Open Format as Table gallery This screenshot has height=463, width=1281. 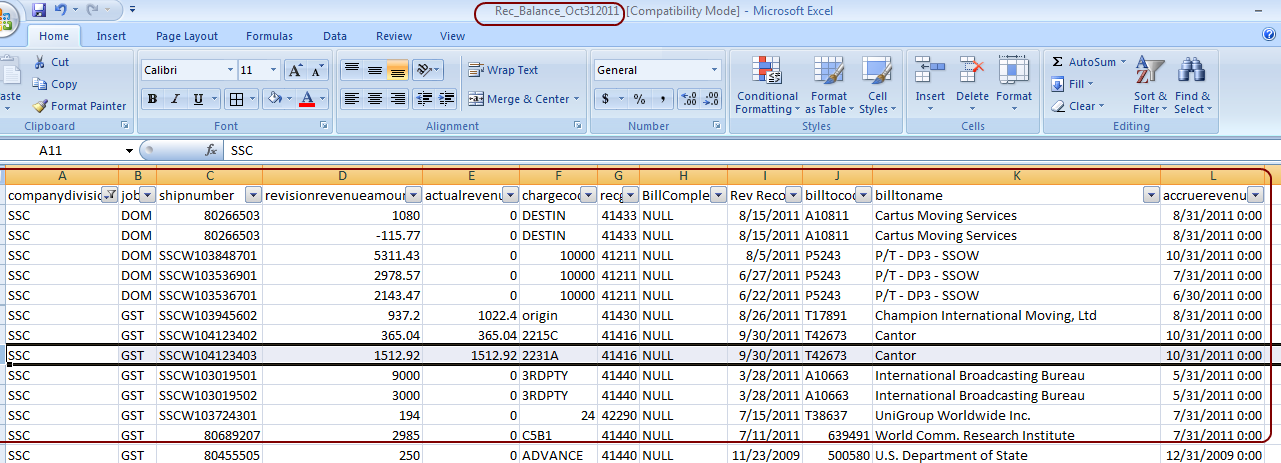click(829, 85)
